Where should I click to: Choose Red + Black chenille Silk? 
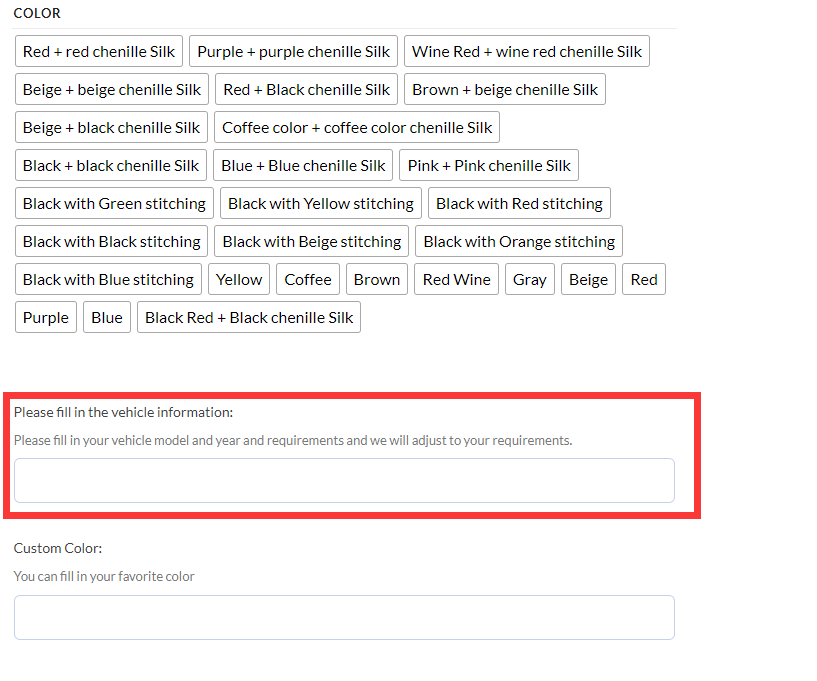(306, 90)
